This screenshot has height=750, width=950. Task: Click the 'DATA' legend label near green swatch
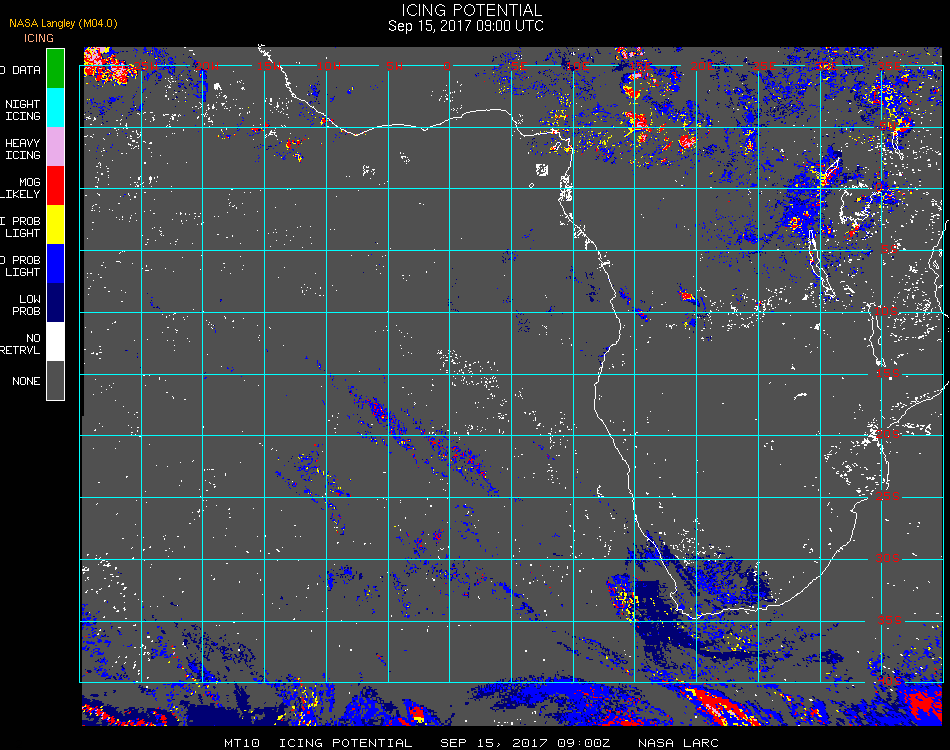27,70
